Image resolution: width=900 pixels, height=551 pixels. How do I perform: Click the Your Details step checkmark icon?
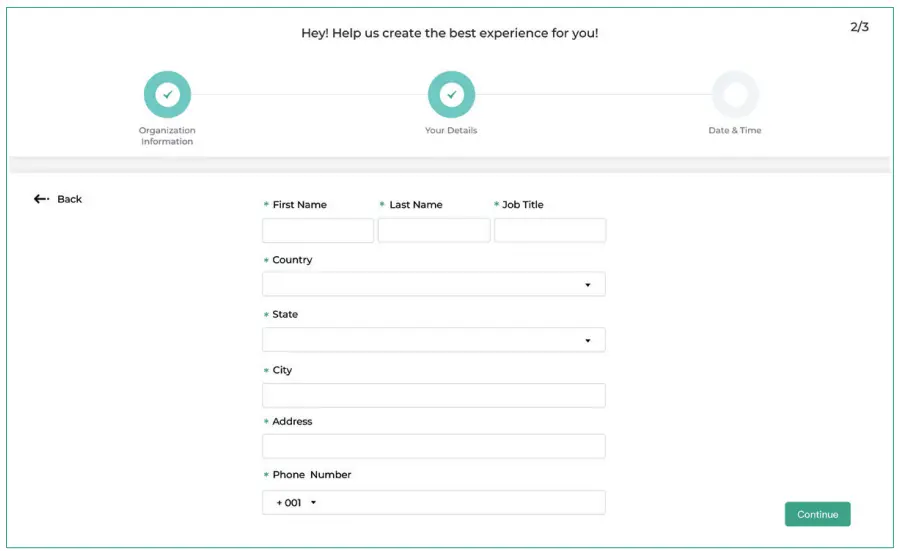coord(451,95)
